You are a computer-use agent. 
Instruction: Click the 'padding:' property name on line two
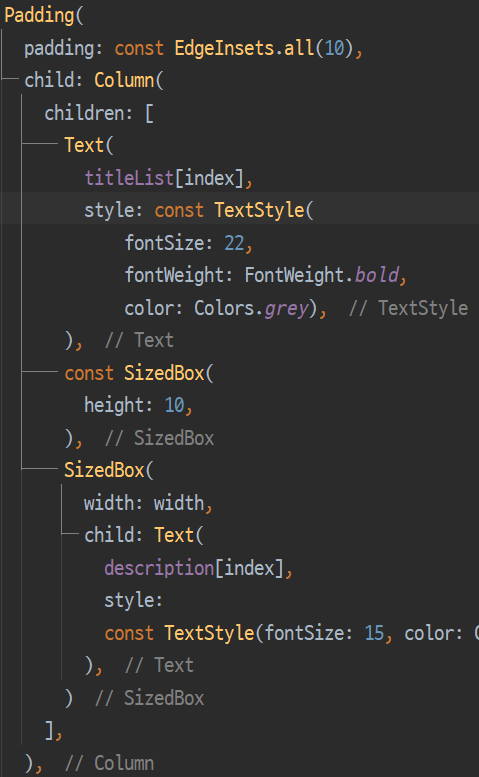click(63, 49)
